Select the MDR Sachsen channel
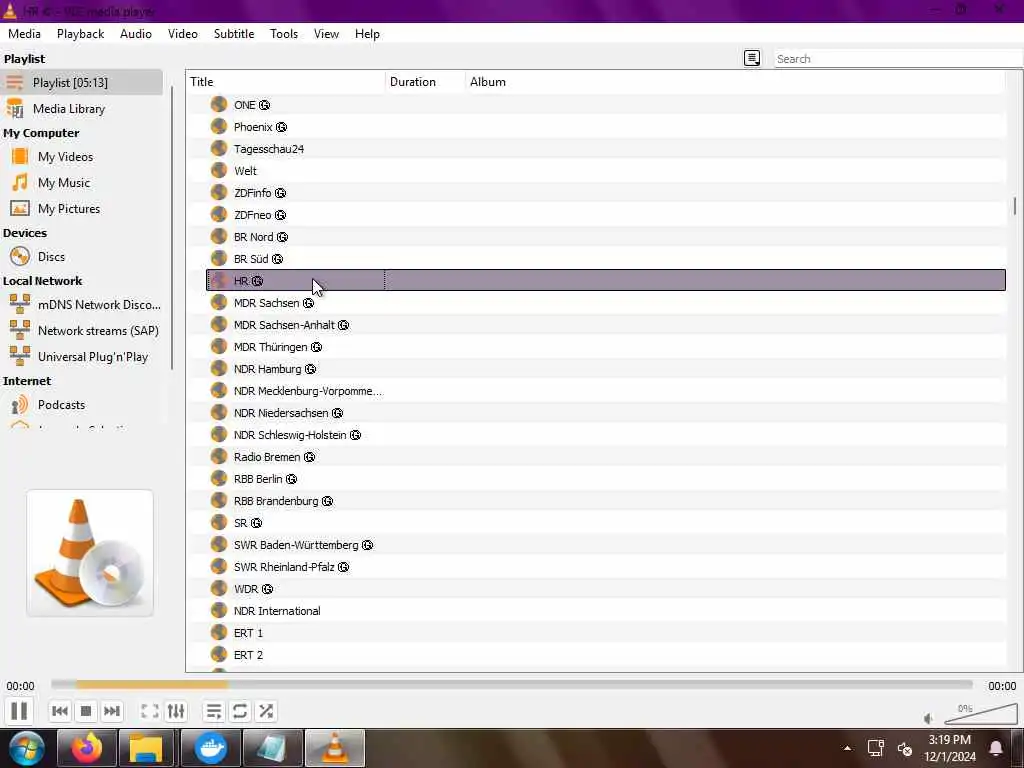 pos(605,303)
